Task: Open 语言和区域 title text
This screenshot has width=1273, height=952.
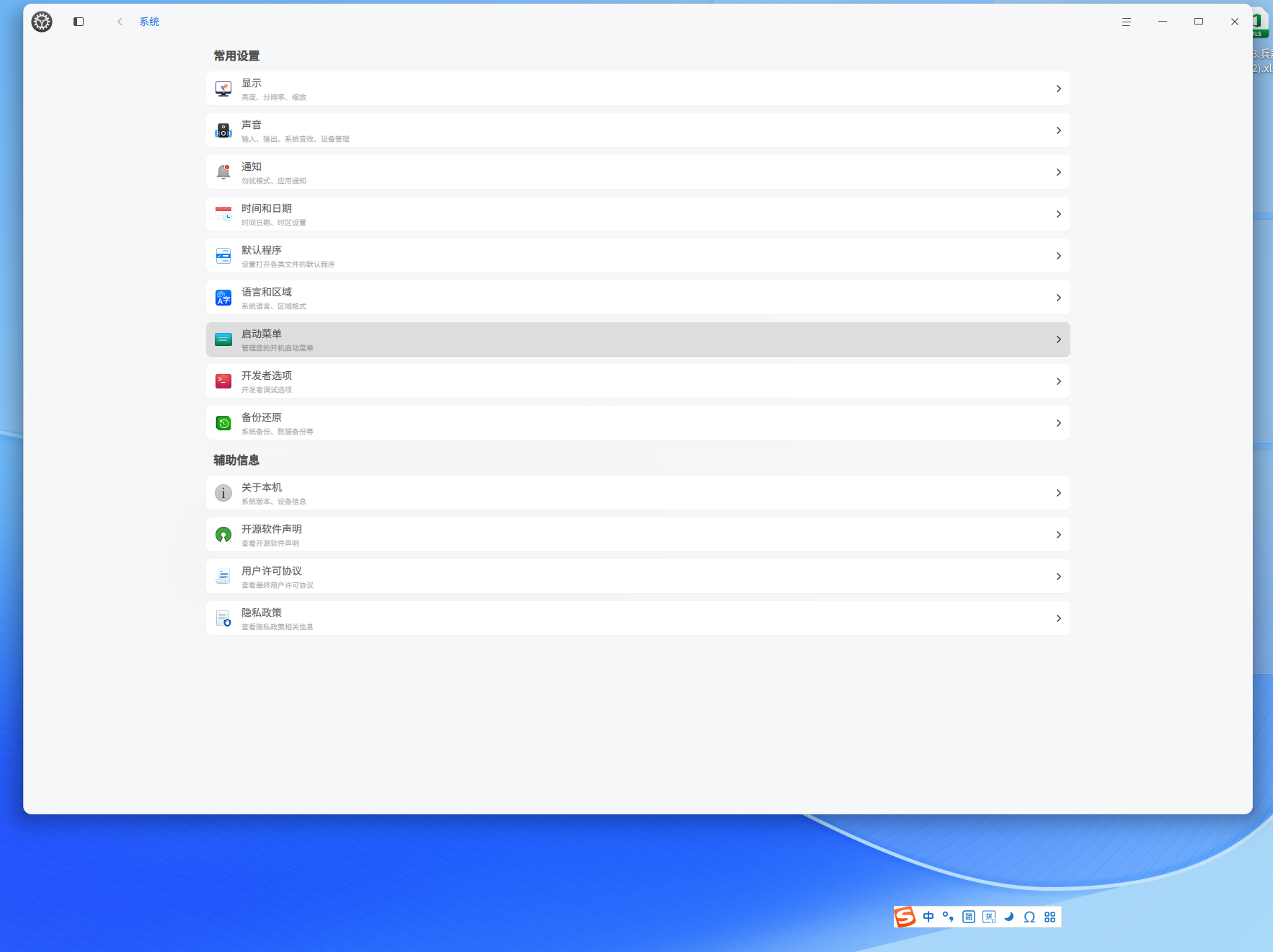Action: (267, 292)
